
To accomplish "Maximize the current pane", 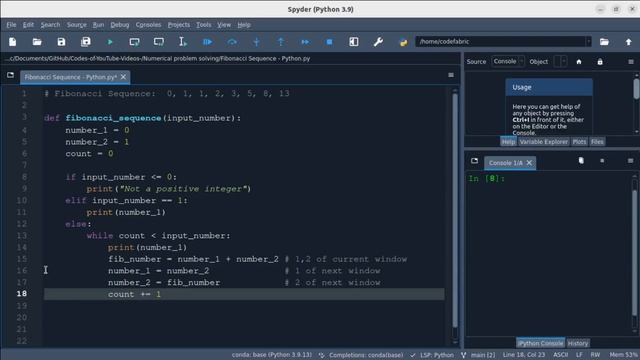I will [354, 42].
